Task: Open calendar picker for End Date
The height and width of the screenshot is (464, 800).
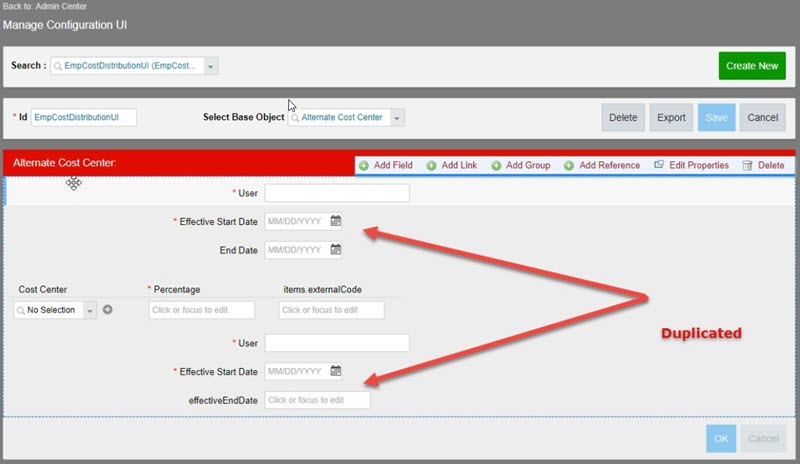Action: 336,250
